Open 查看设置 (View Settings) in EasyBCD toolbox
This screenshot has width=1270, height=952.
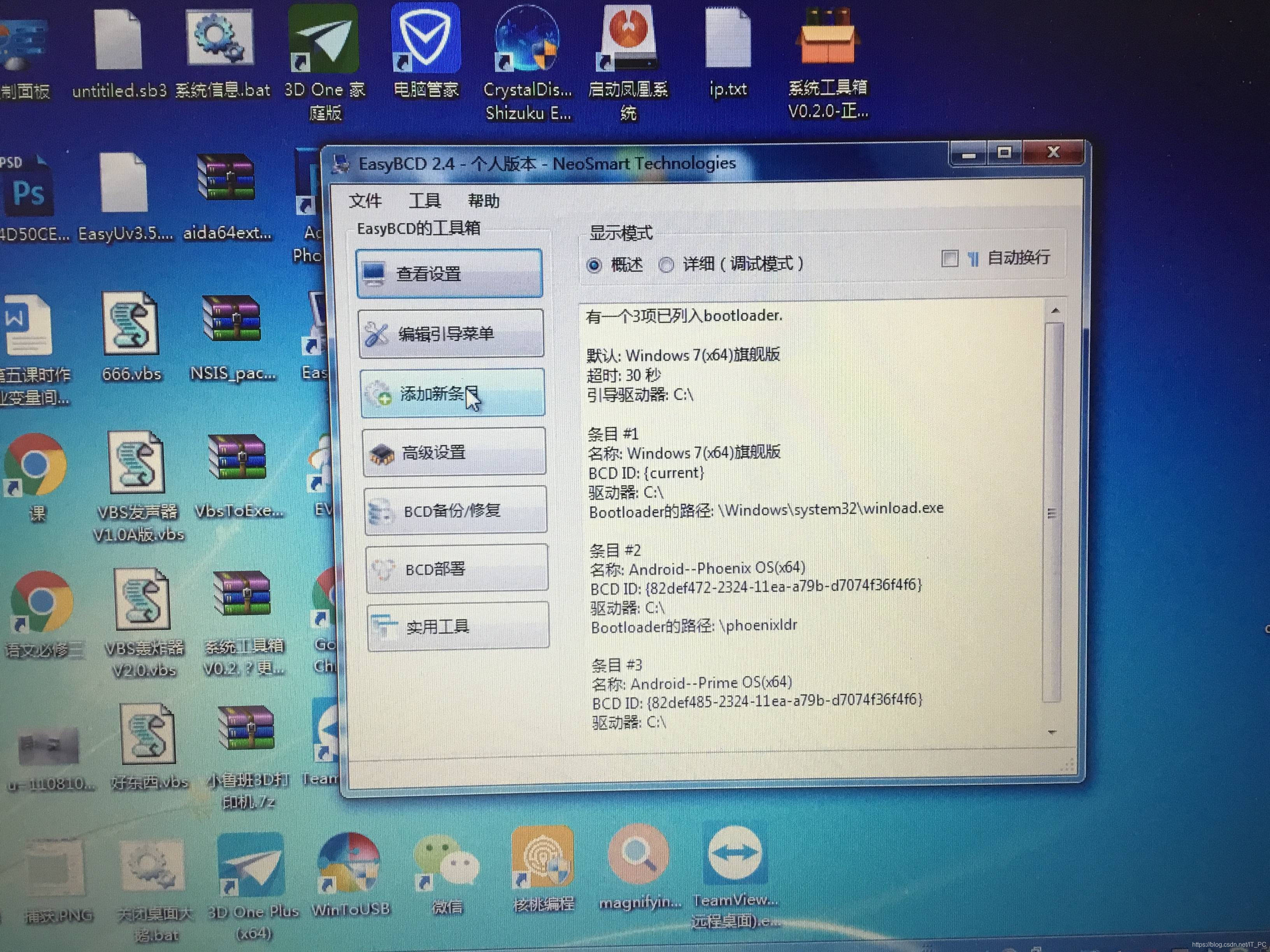449,274
